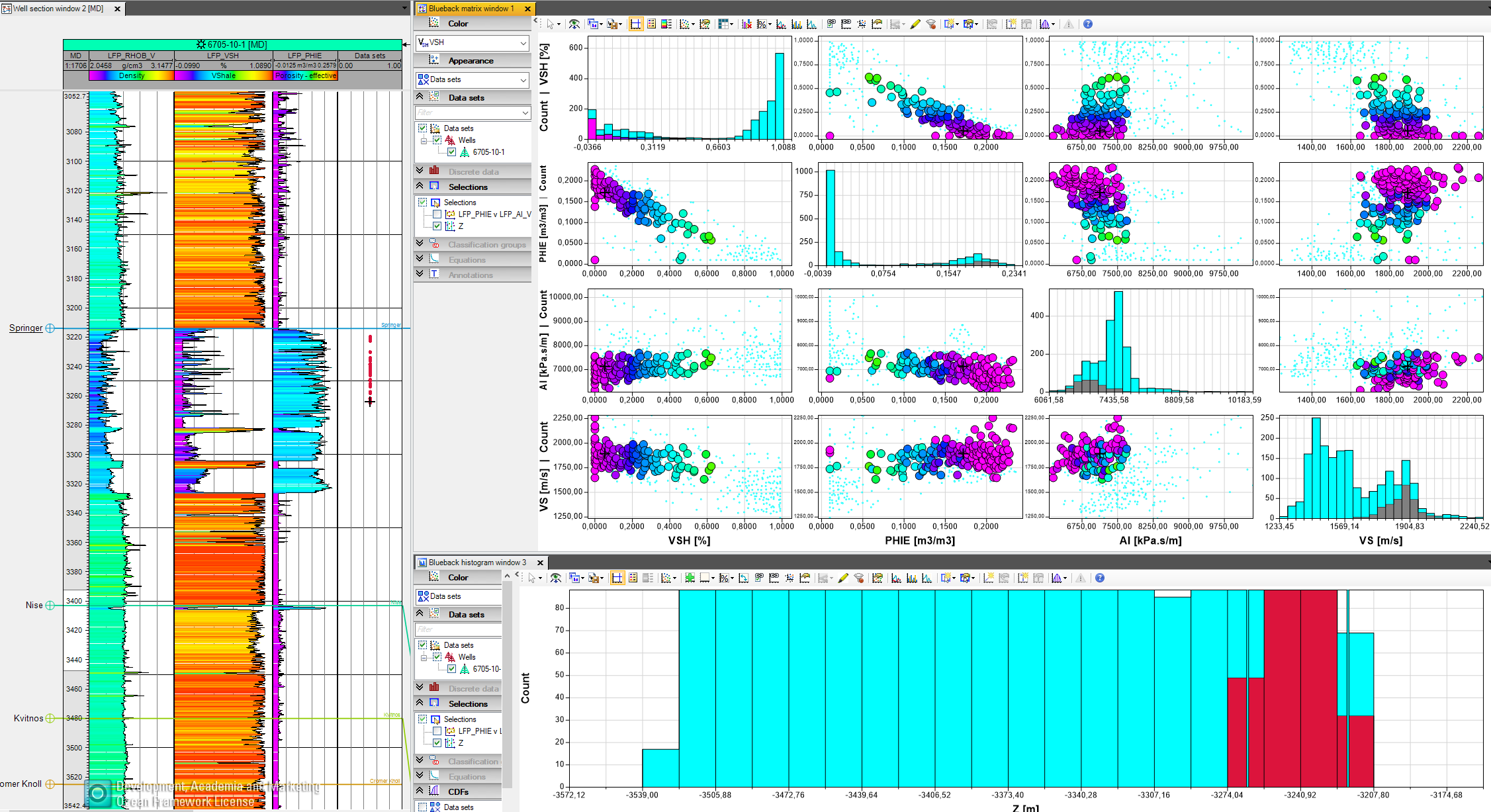Open the crossplot statistics legend icon
Viewport: 1491px width, 812px height.
[653, 24]
